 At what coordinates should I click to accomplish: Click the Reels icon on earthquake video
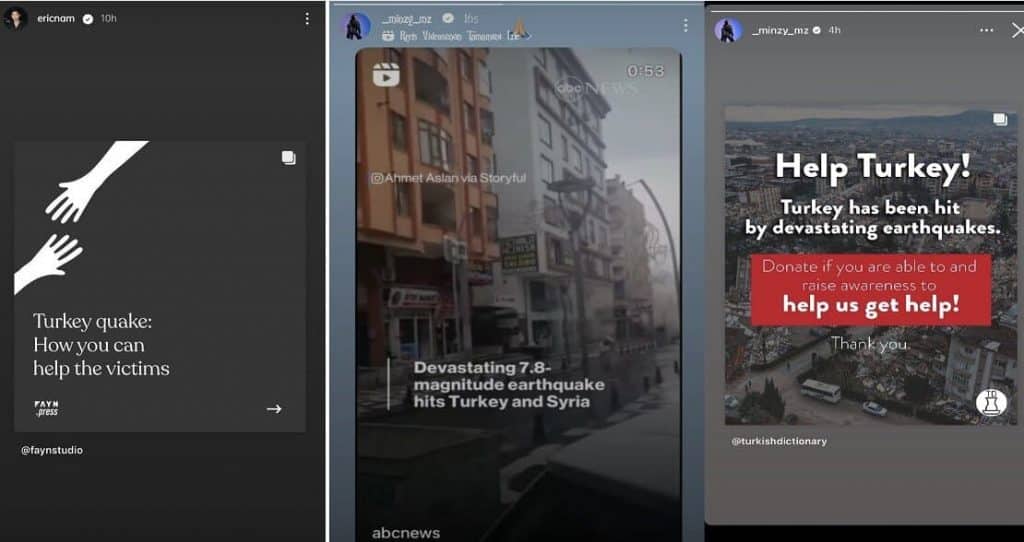coord(385,74)
